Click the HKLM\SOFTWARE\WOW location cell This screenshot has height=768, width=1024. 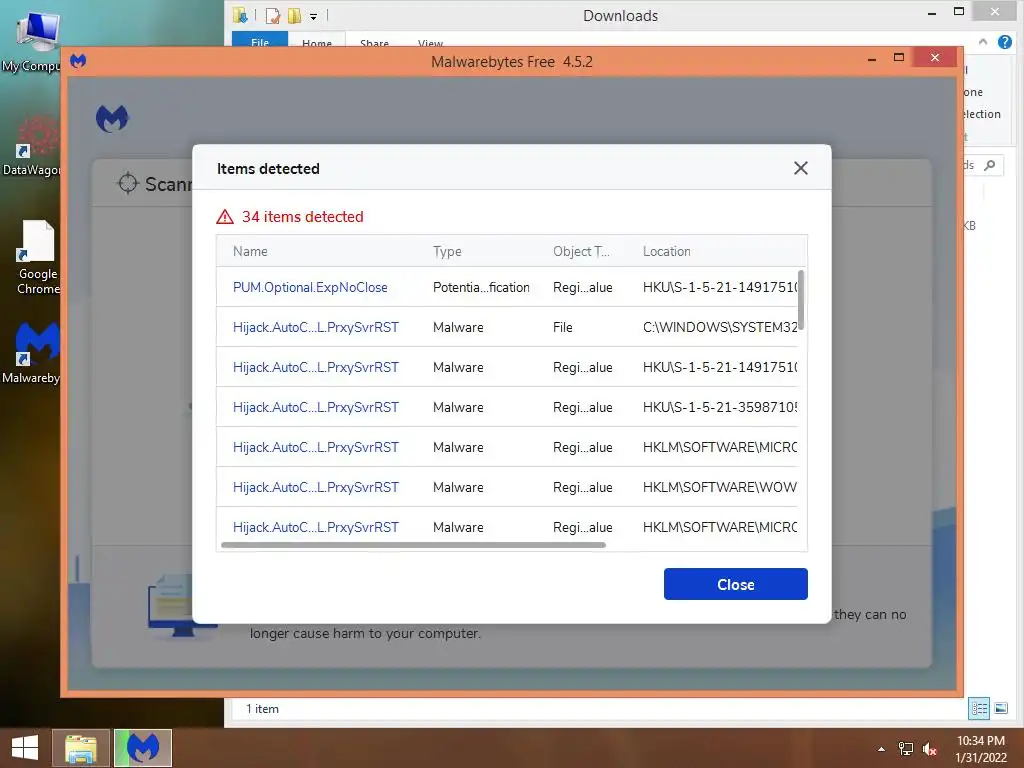(x=720, y=487)
